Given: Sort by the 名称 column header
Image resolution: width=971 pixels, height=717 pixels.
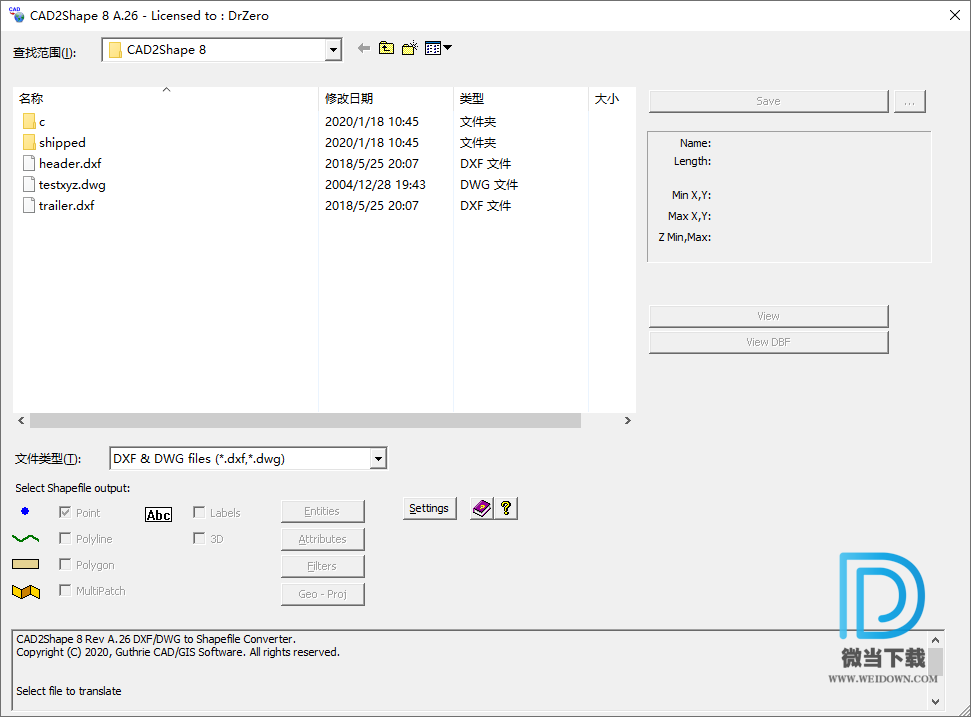Looking at the screenshot, I should (x=165, y=98).
